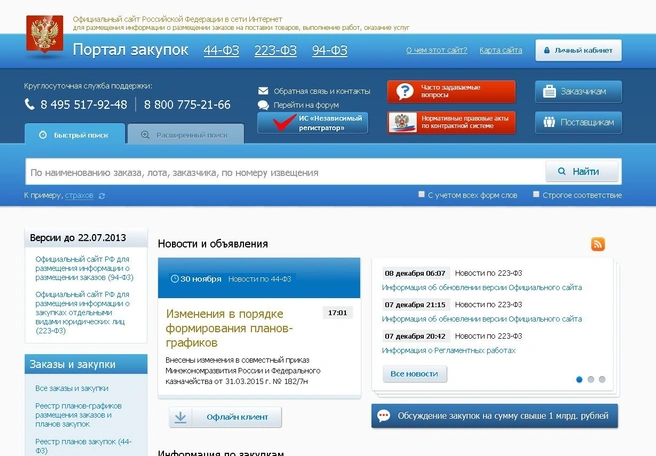Click the envelope feedback icon
Viewport: 656px width, 456px height.
tap(263, 91)
